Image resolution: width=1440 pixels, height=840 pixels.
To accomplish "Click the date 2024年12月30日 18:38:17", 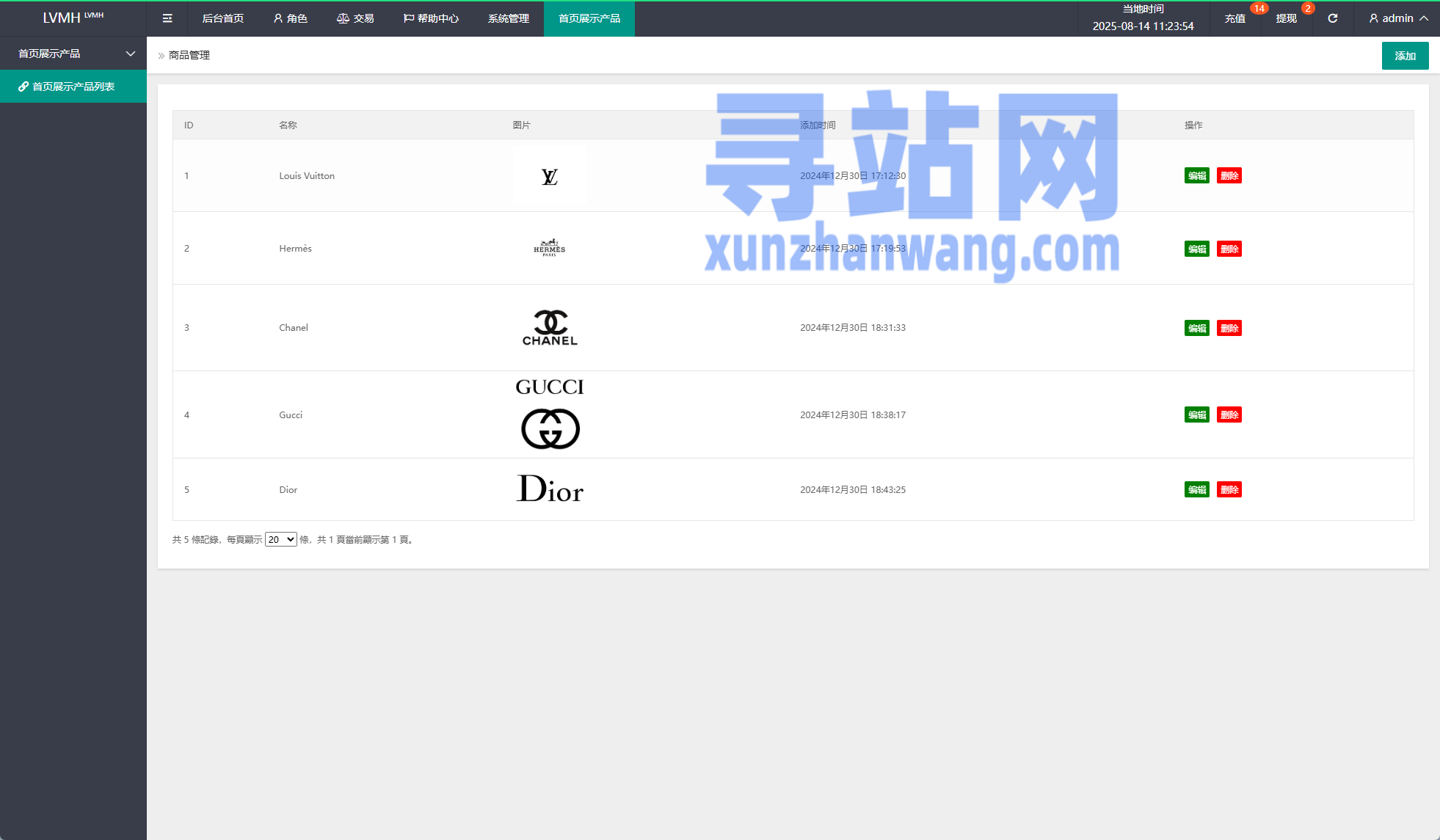I will [x=853, y=414].
